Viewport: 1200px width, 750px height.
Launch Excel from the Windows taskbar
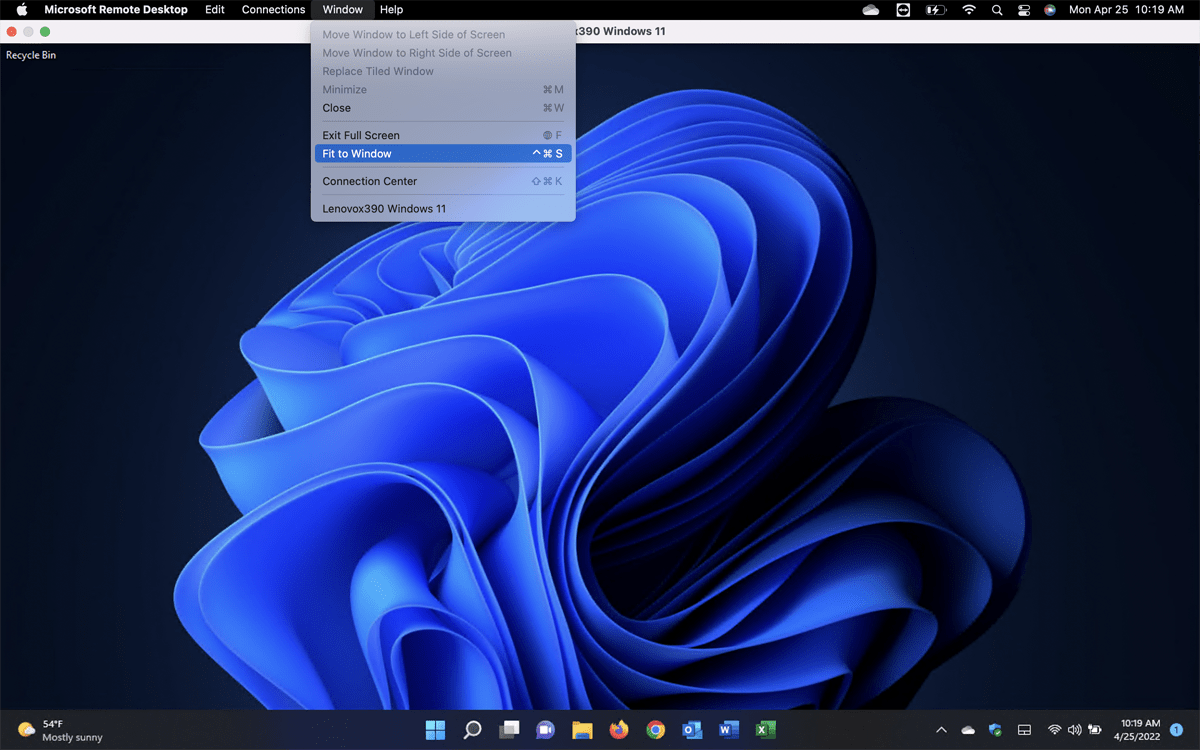click(x=765, y=730)
